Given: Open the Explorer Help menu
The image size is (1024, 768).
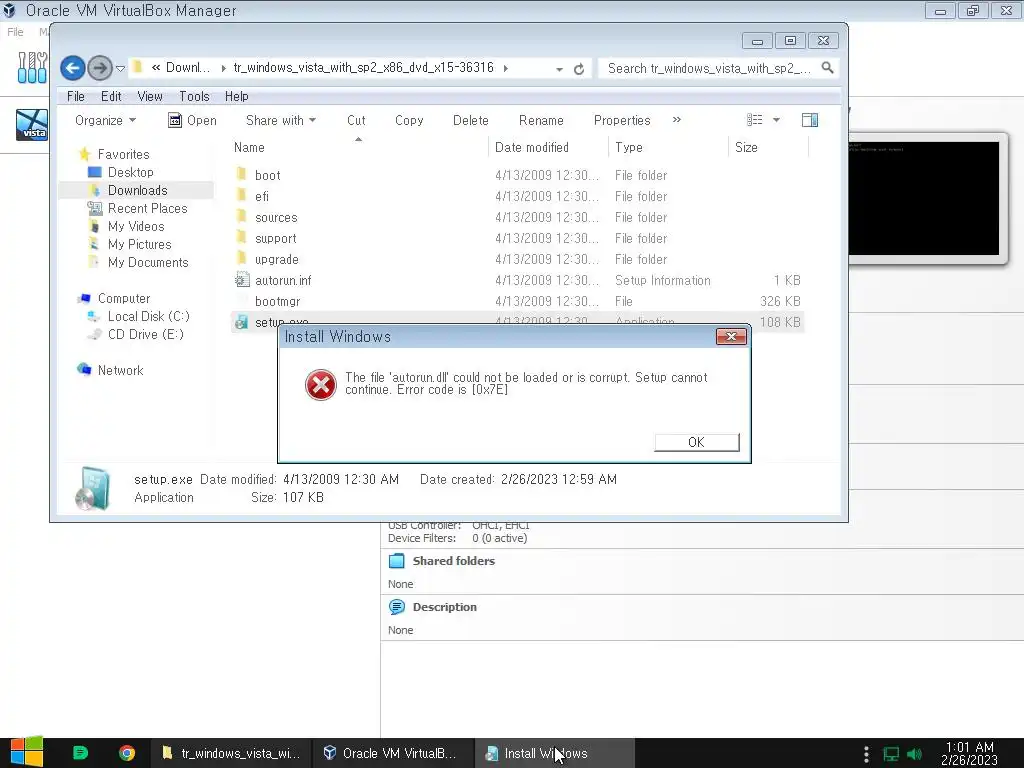Looking at the screenshot, I should pos(236,96).
